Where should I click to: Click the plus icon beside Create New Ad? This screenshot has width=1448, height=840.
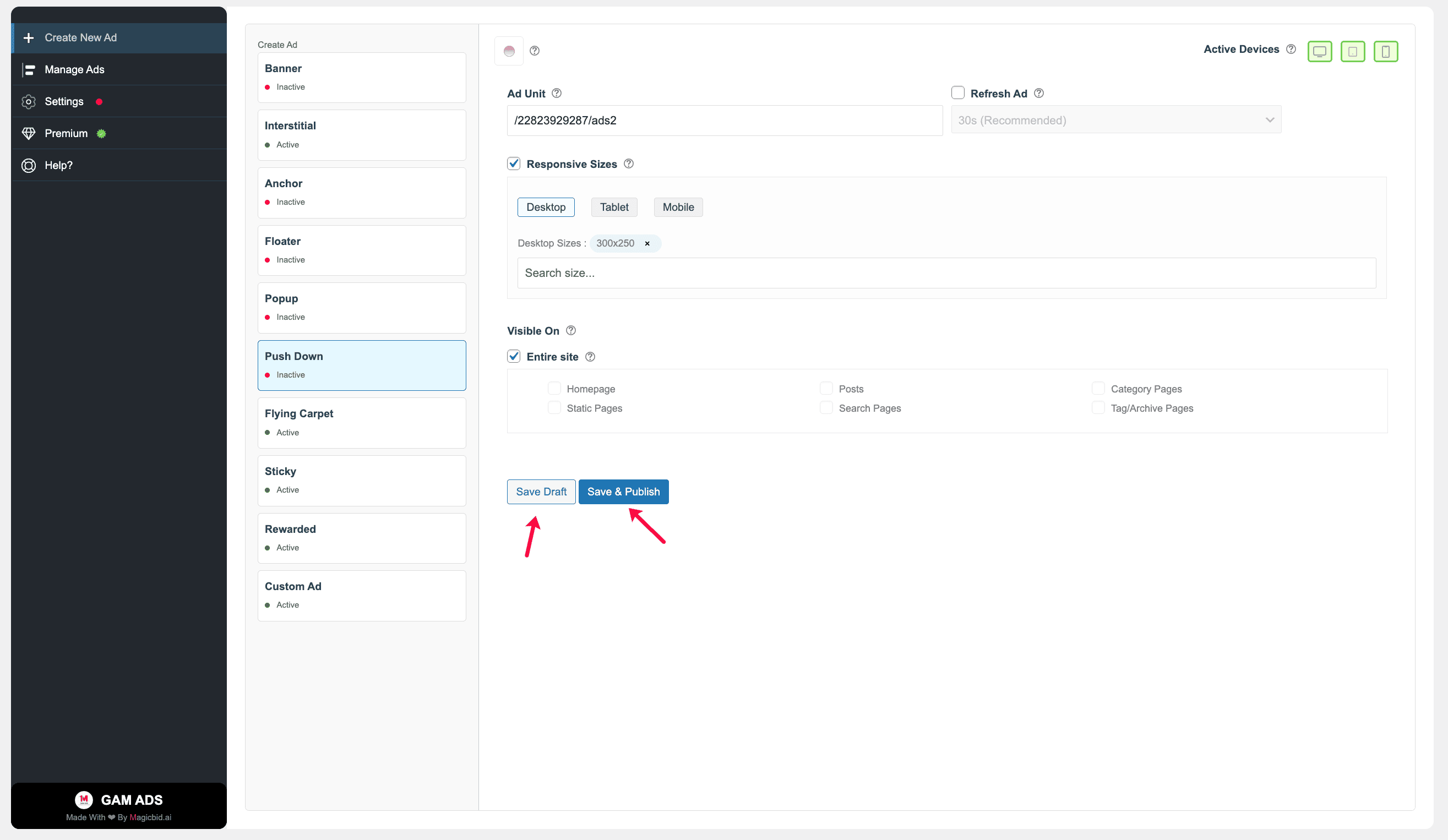click(x=29, y=38)
